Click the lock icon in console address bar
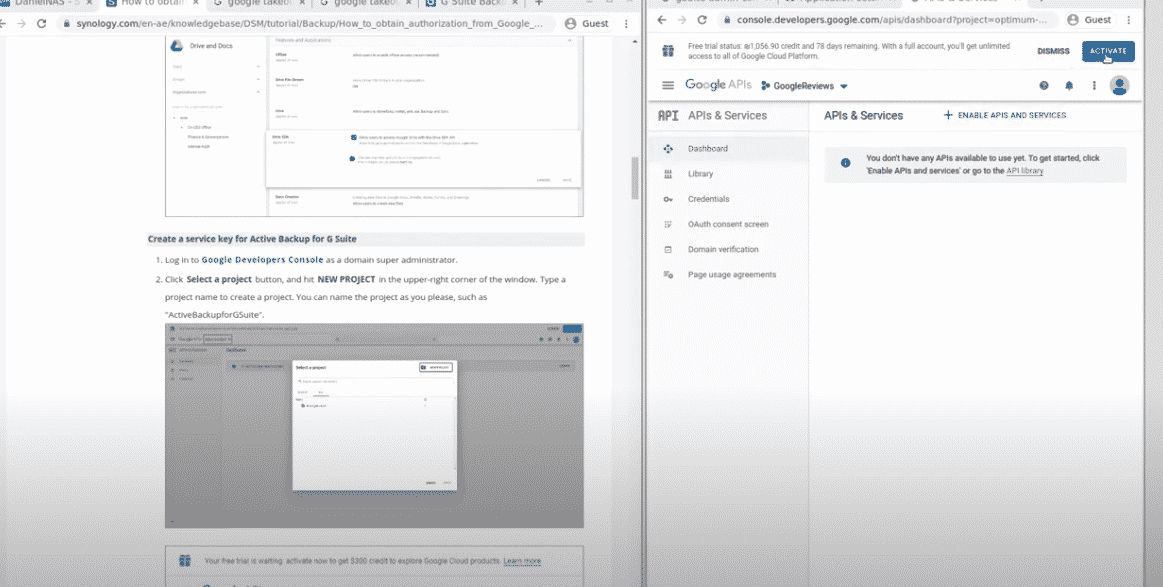 [x=727, y=20]
